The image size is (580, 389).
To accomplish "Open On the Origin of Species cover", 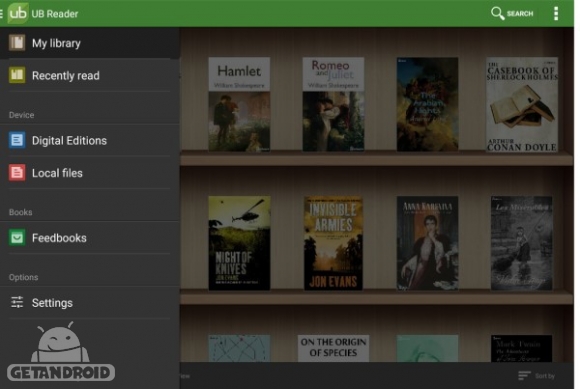I will tap(333, 348).
